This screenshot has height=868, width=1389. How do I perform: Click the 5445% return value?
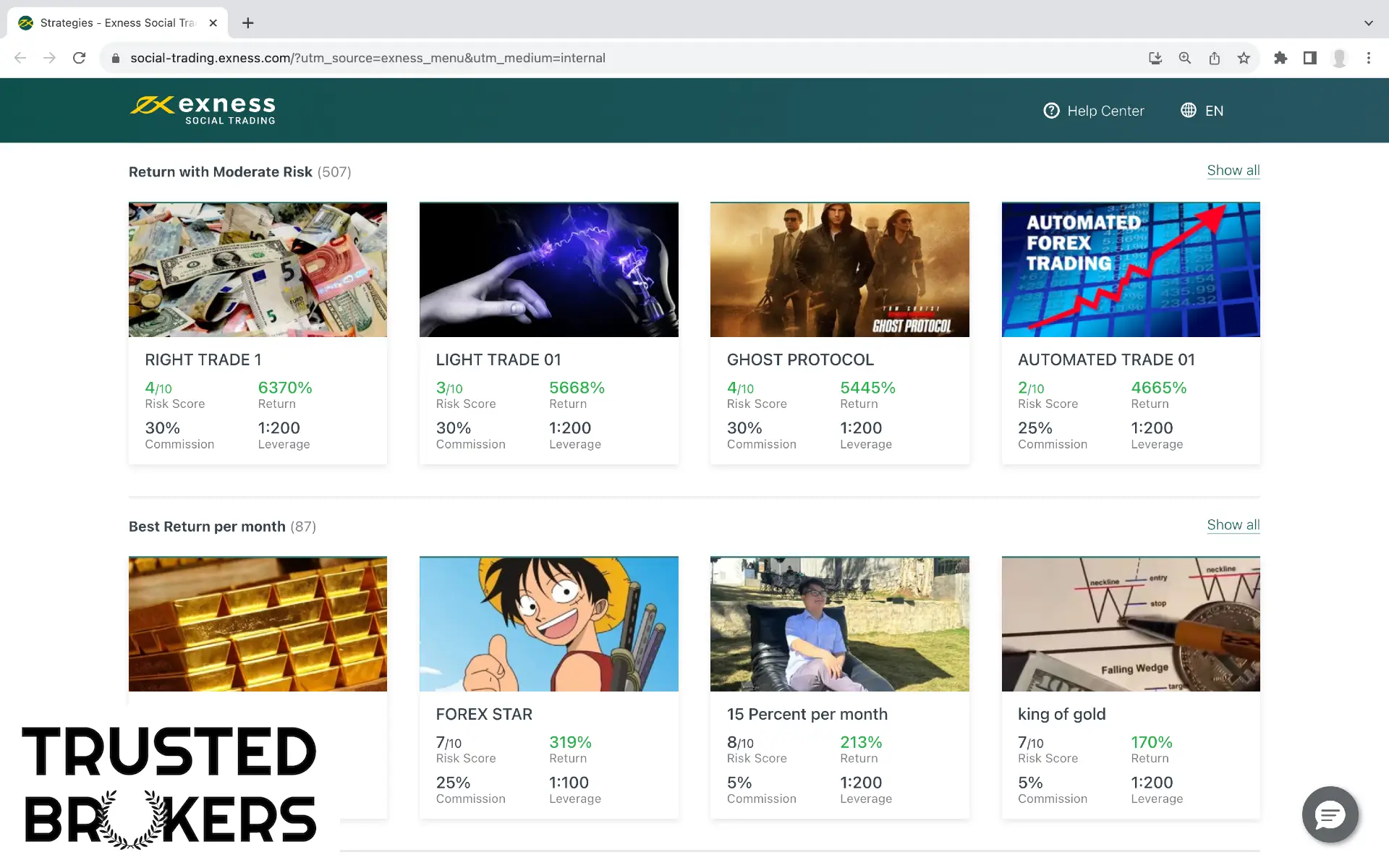click(x=867, y=388)
